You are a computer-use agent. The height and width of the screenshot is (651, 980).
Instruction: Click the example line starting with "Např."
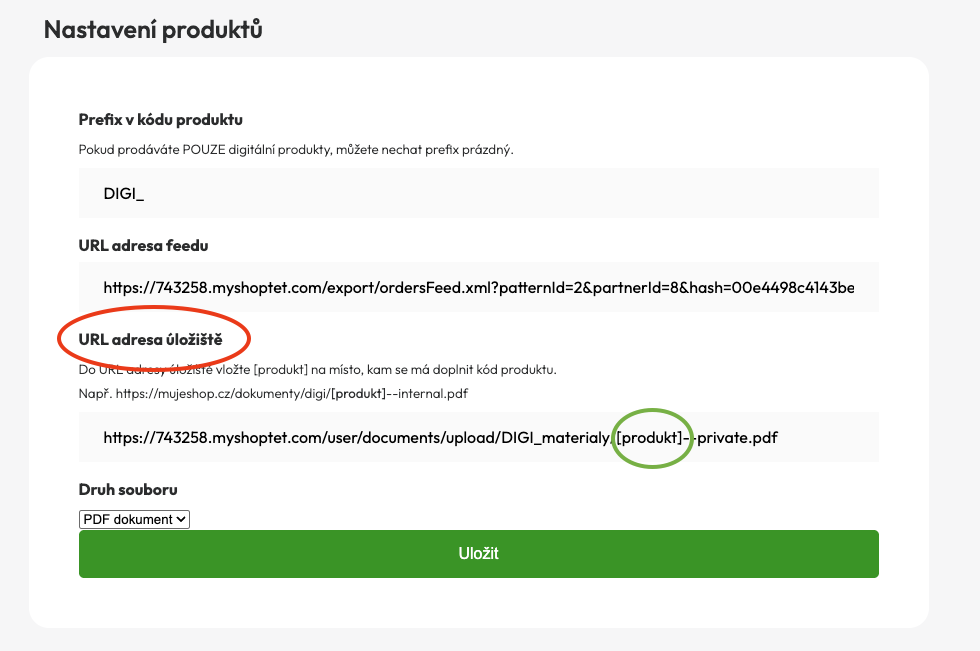point(273,393)
